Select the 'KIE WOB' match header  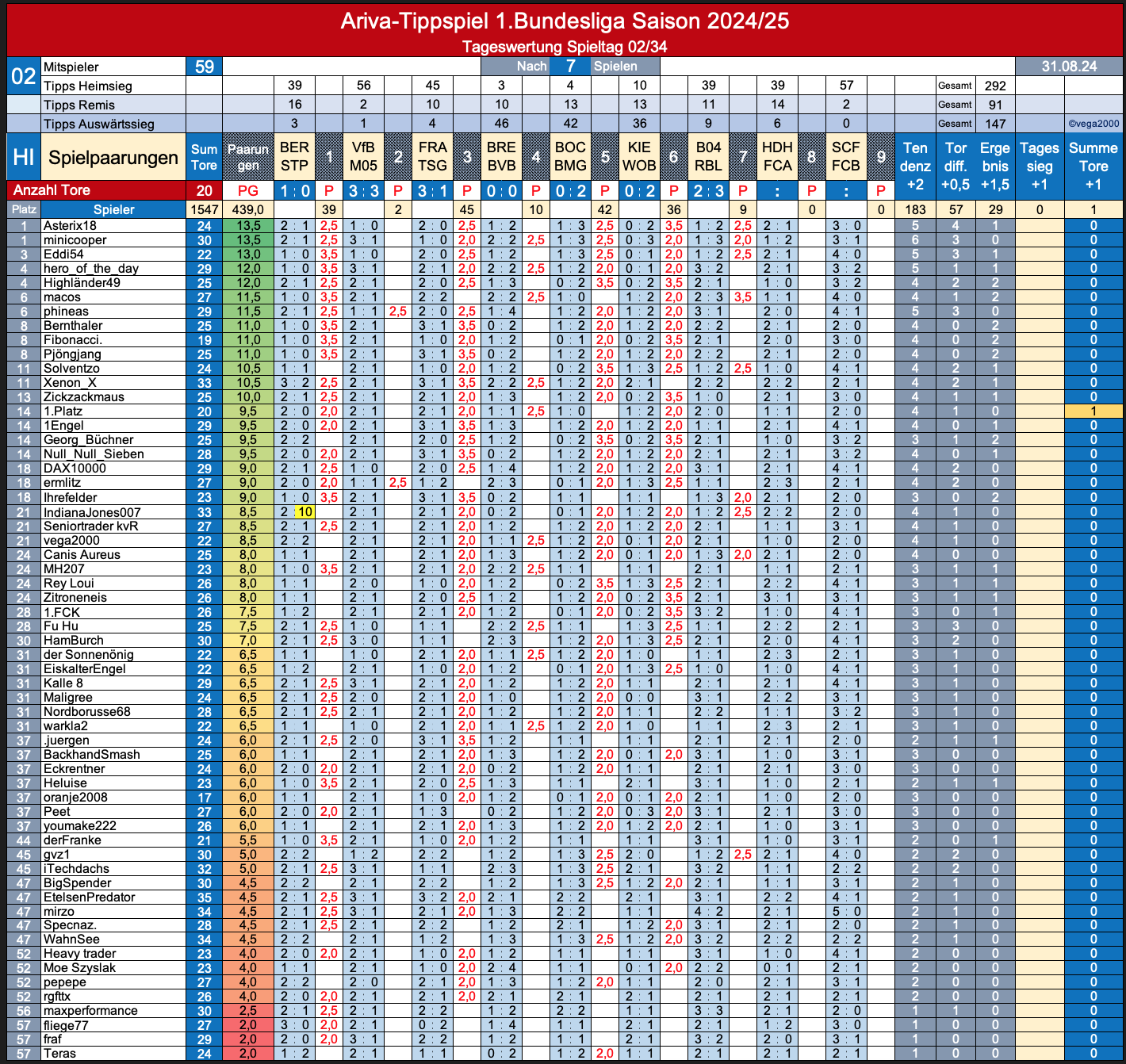[x=639, y=157]
